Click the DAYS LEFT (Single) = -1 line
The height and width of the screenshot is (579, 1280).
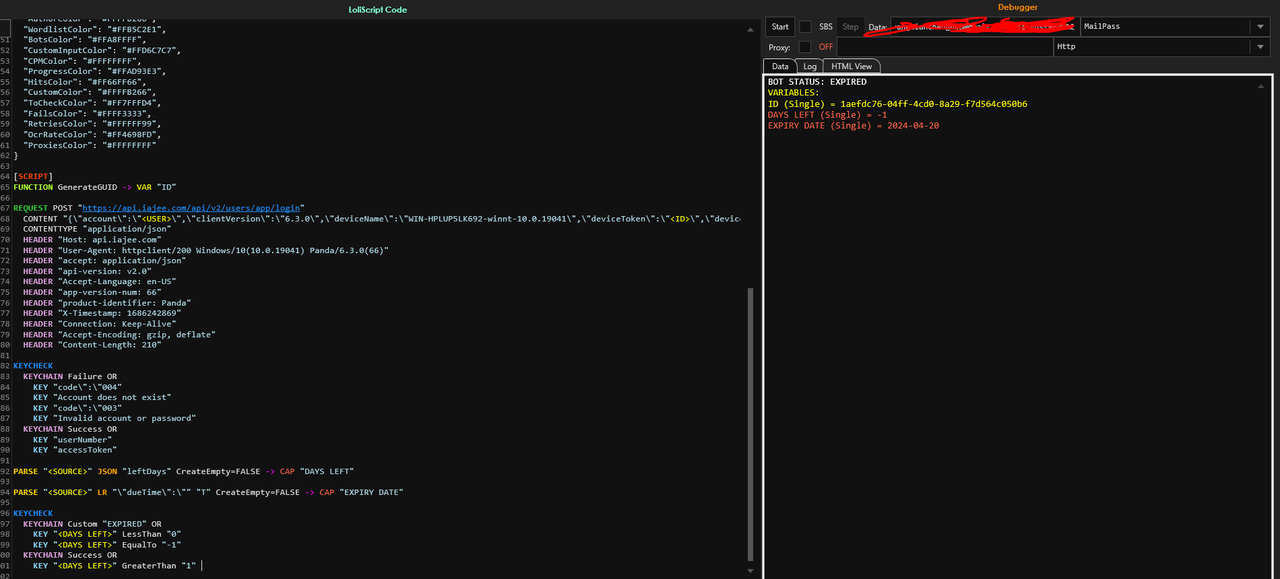(827, 115)
